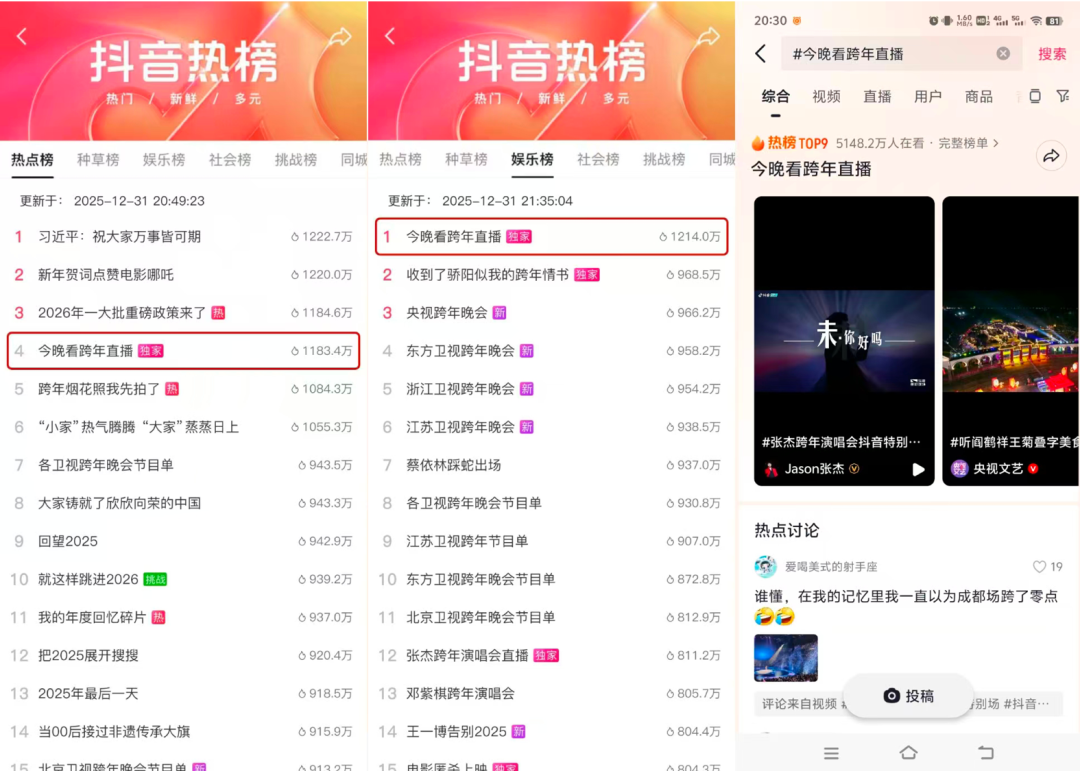Play the Jason张杰 video with the play icon
The width and height of the screenshot is (1080, 771).
[x=918, y=469]
